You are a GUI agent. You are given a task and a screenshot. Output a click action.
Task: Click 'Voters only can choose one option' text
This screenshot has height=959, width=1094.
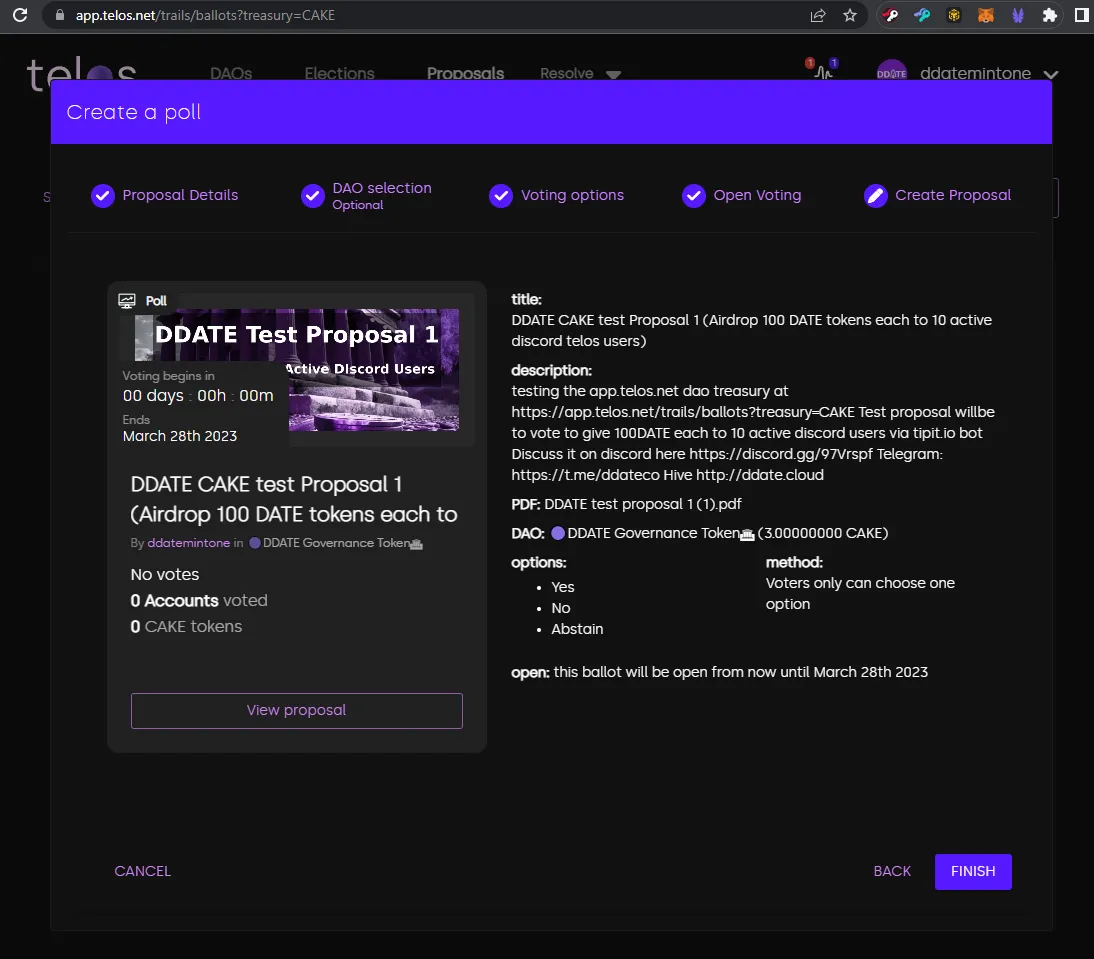point(860,594)
